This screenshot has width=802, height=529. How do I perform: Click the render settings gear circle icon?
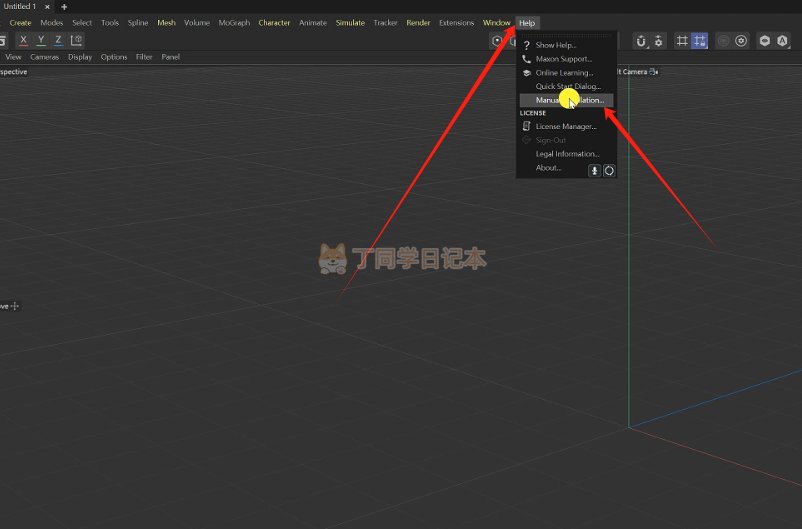coord(741,41)
